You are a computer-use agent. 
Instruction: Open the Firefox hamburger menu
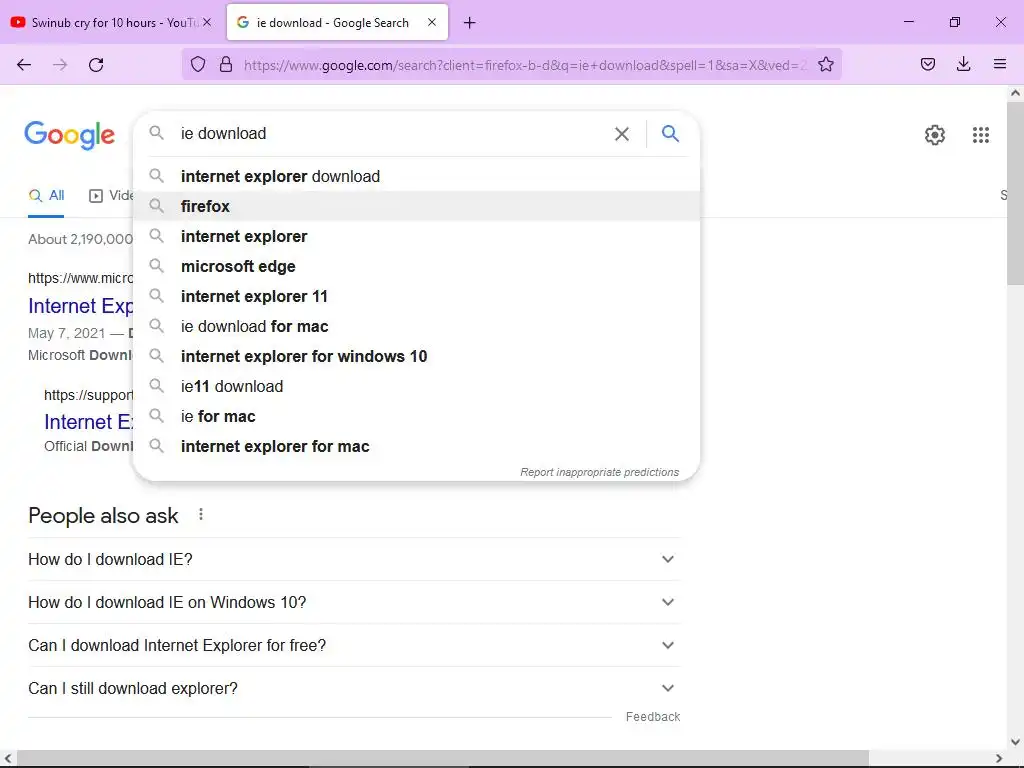tap(999, 64)
